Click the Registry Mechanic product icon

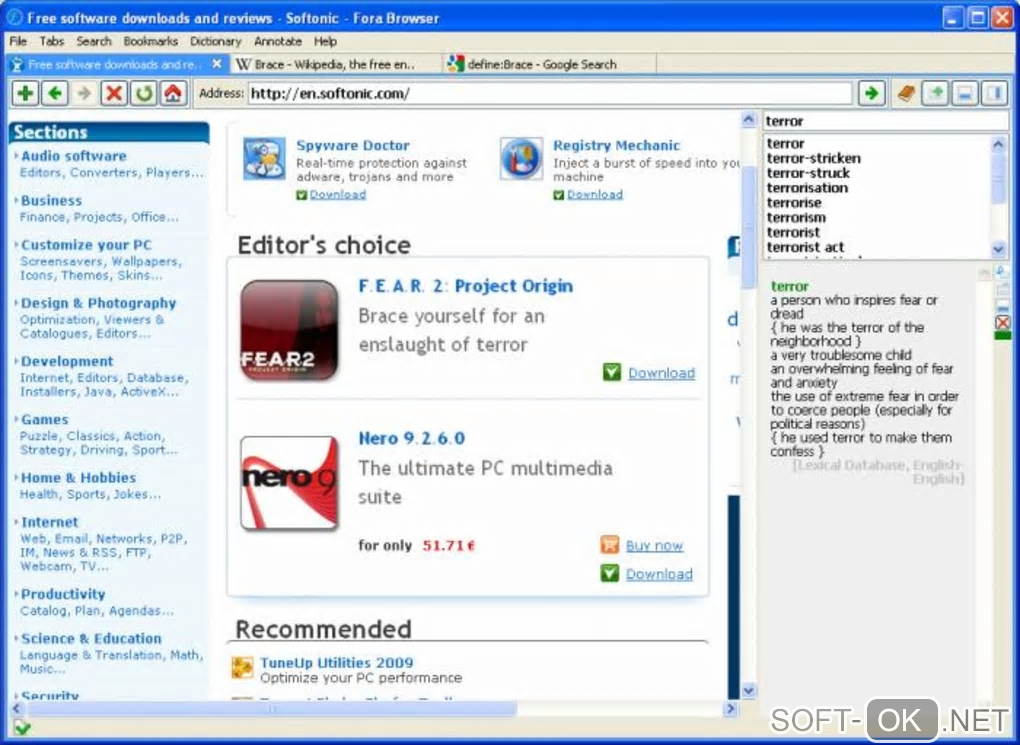point(521,158)
